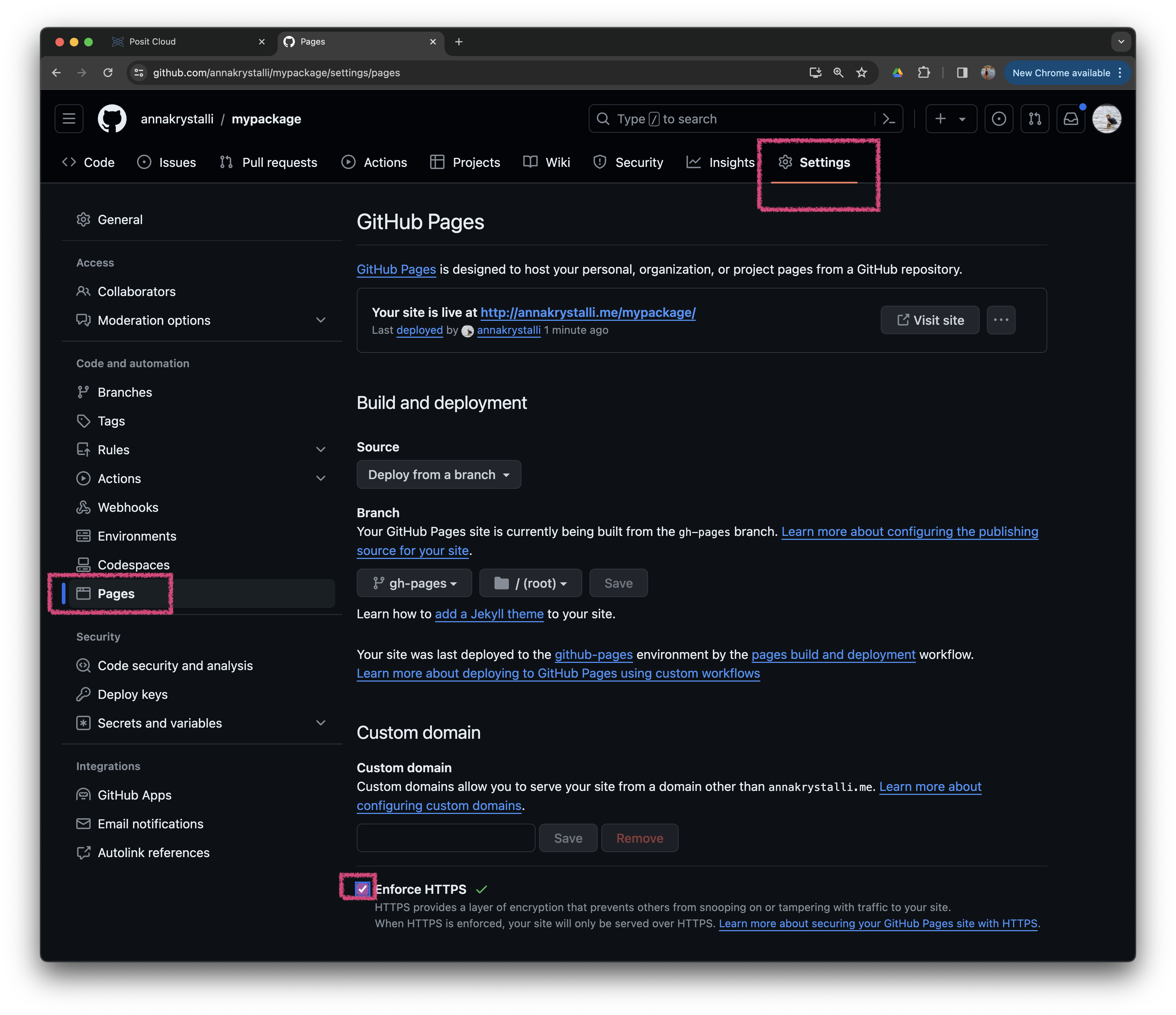1176x1015 pixels.
Task: Click the install app icon in address bar
Action: pos(815,73)
